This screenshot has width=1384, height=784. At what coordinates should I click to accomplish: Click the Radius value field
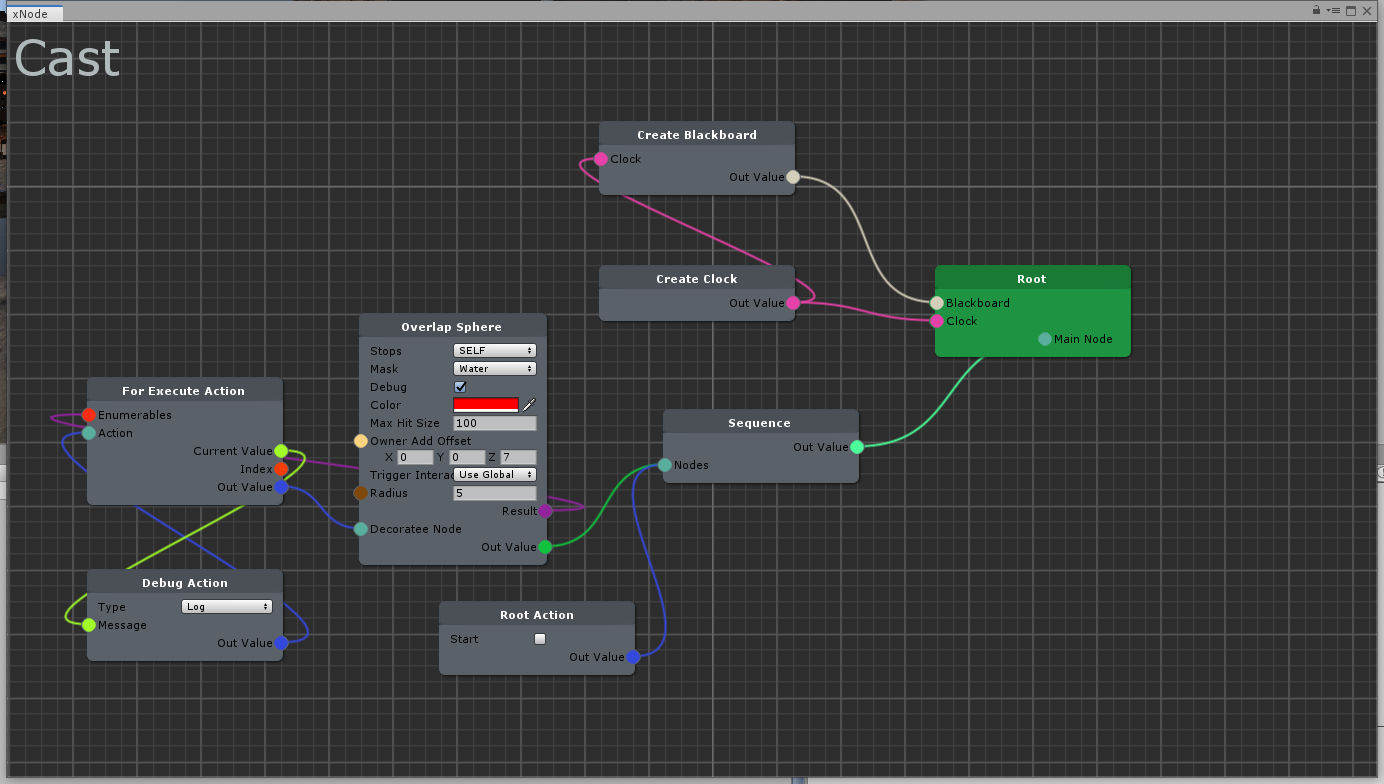click(x=495, y=493)
